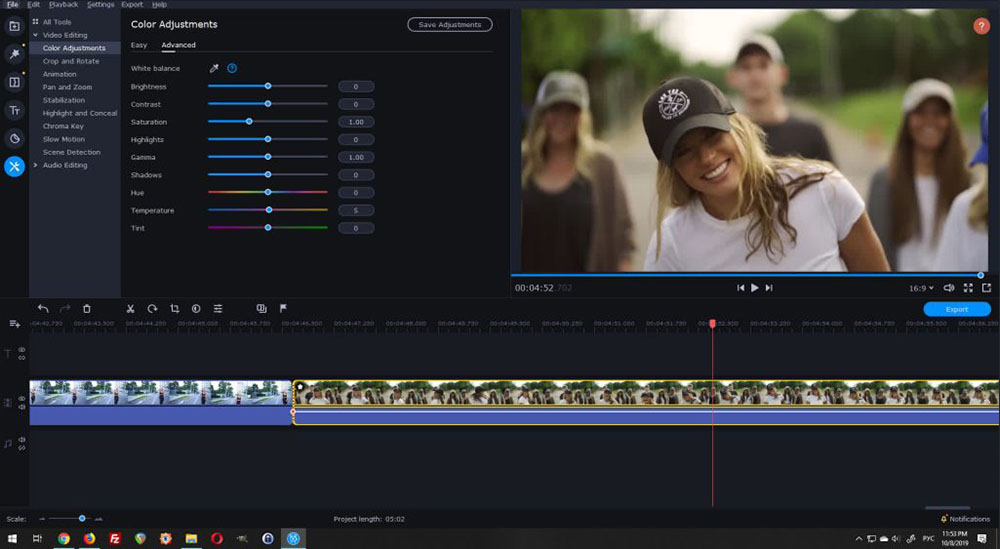Undo the last action in timeline toolbar
The image size is (1000, 549).
coord(43,309)
